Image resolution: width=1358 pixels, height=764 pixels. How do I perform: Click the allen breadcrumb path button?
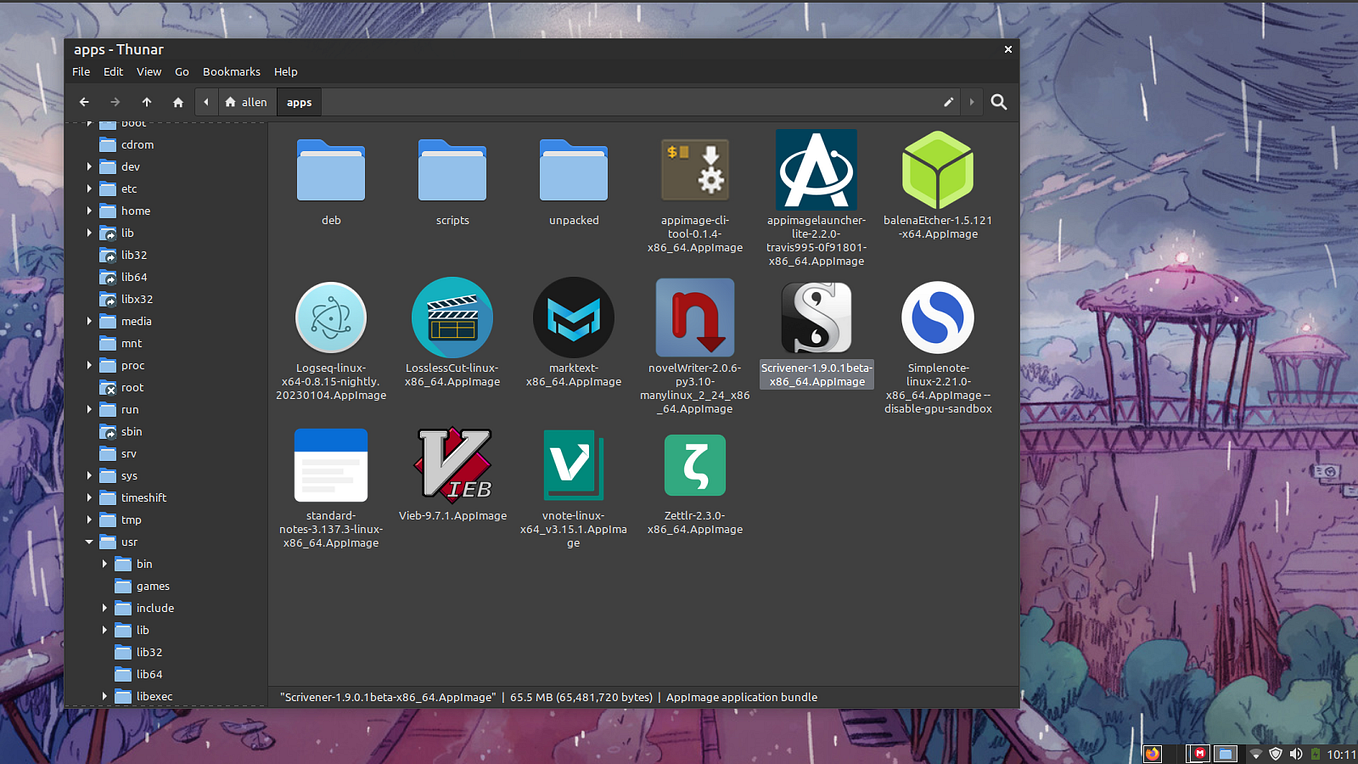coord(246,101)
